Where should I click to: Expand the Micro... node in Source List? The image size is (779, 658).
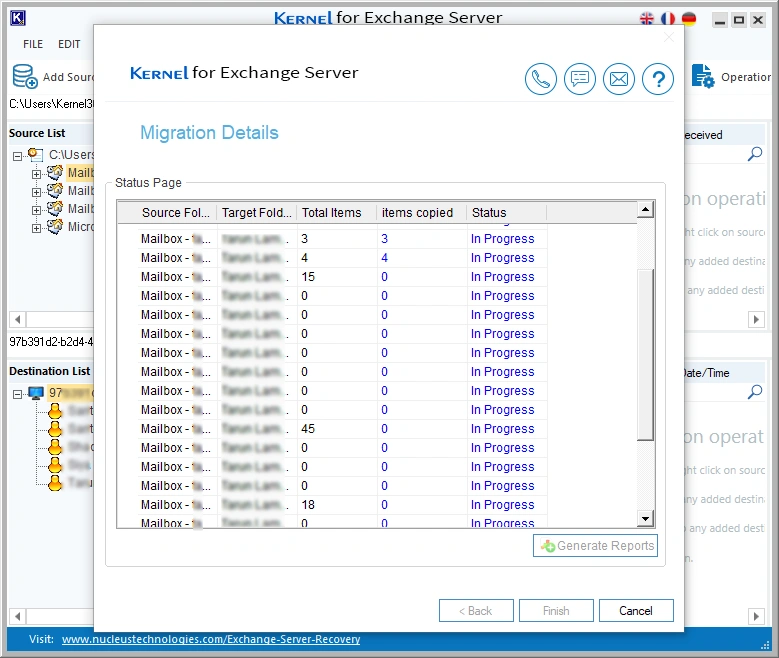(36, 229)
